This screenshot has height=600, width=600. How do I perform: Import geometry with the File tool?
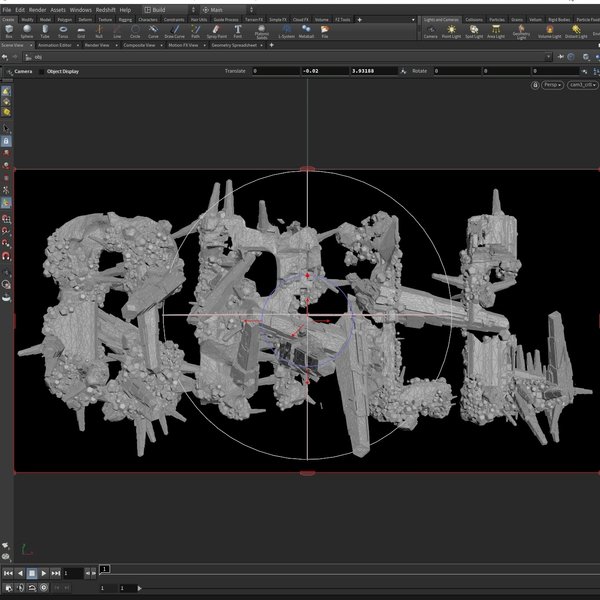325,31
